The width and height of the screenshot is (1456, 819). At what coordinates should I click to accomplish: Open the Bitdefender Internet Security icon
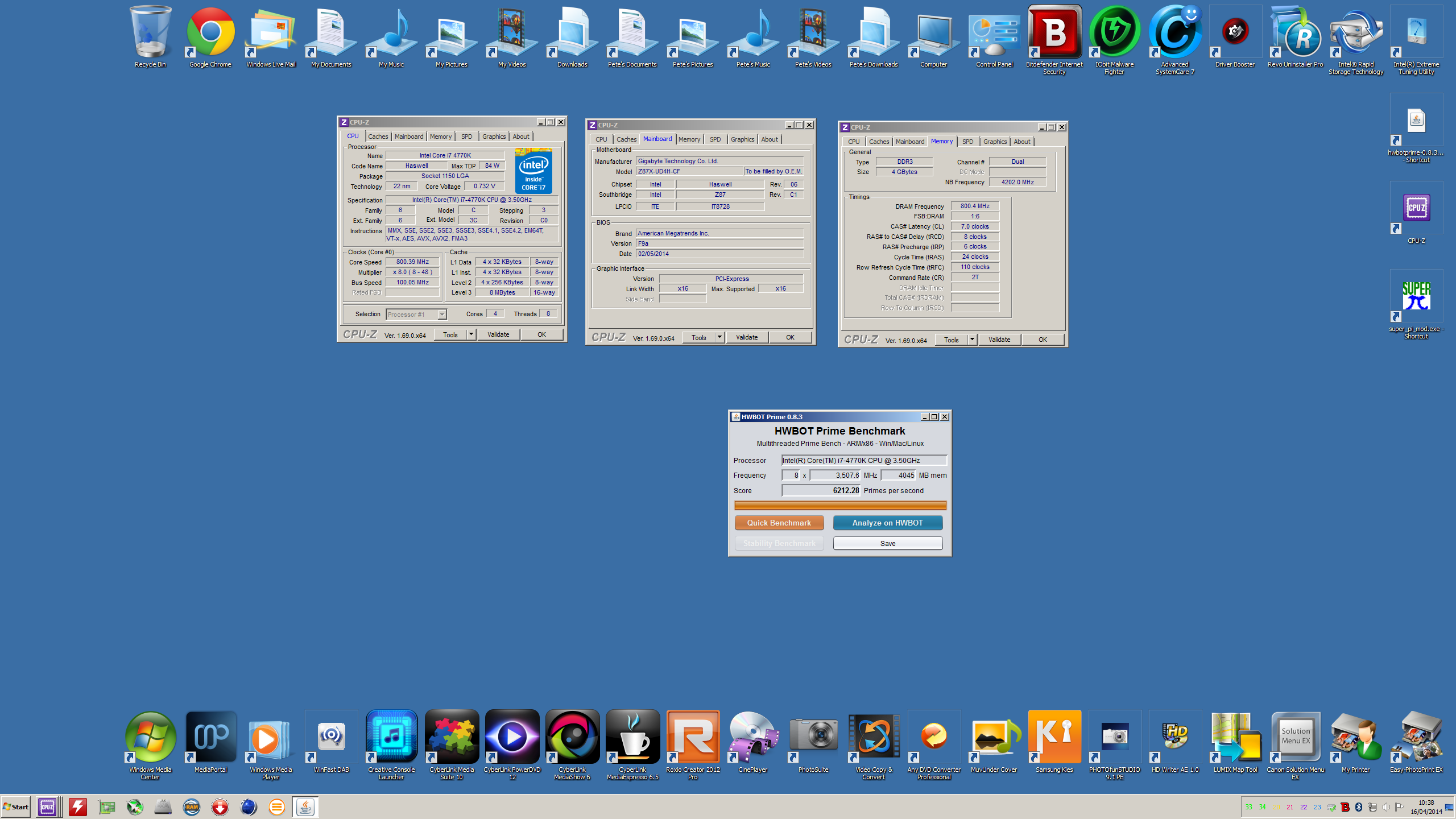point(1054,40)
